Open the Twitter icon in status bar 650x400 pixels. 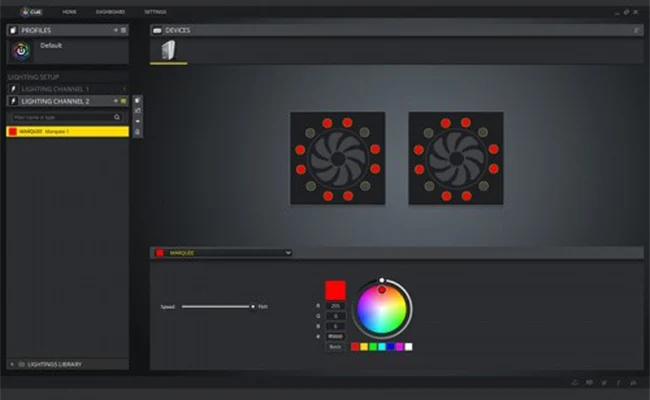click(604, 383)
